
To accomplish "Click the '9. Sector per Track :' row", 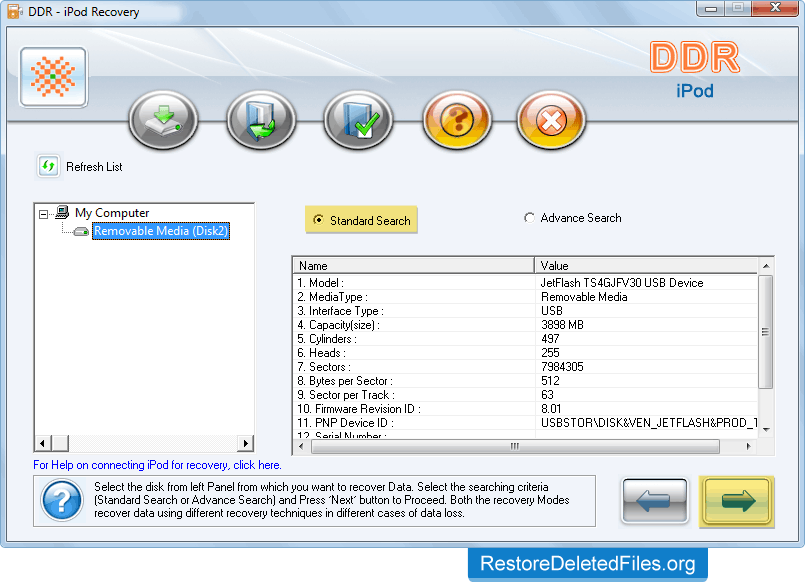I will coord(346,395).
